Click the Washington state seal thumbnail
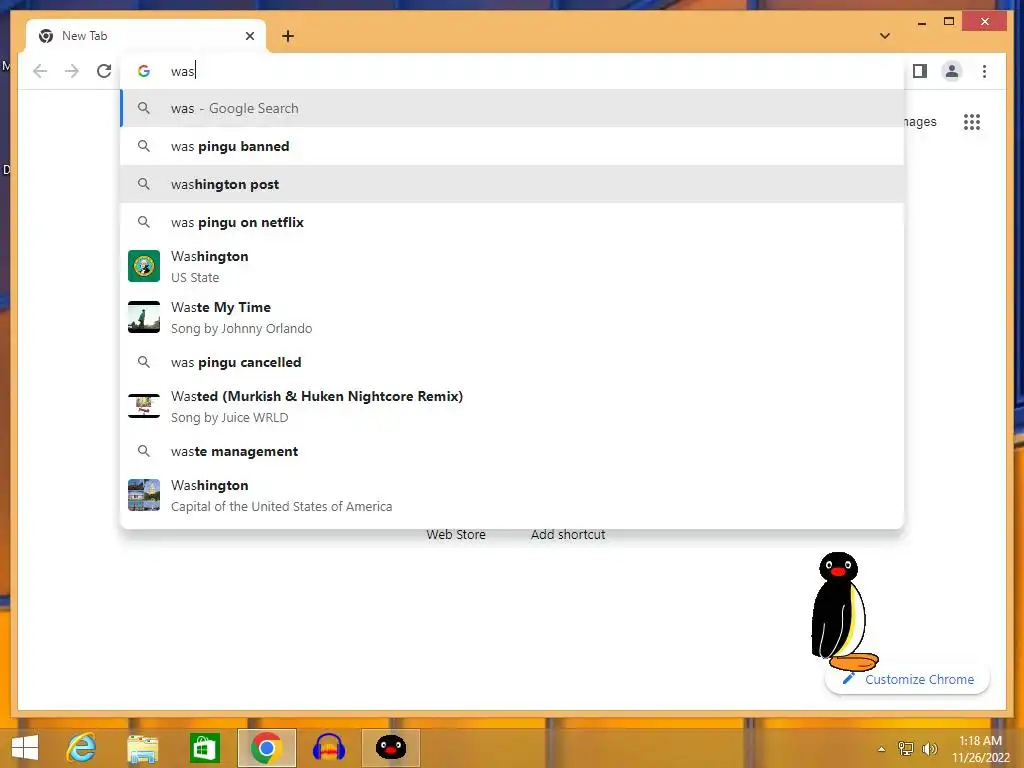Screen dimensions: 1024x768 click(144, 266)
